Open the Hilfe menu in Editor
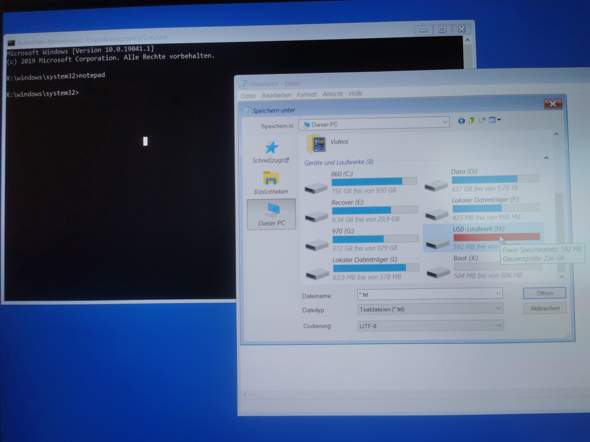The height and width of the screenshot is (442, 590). click(x=355, y=93)
